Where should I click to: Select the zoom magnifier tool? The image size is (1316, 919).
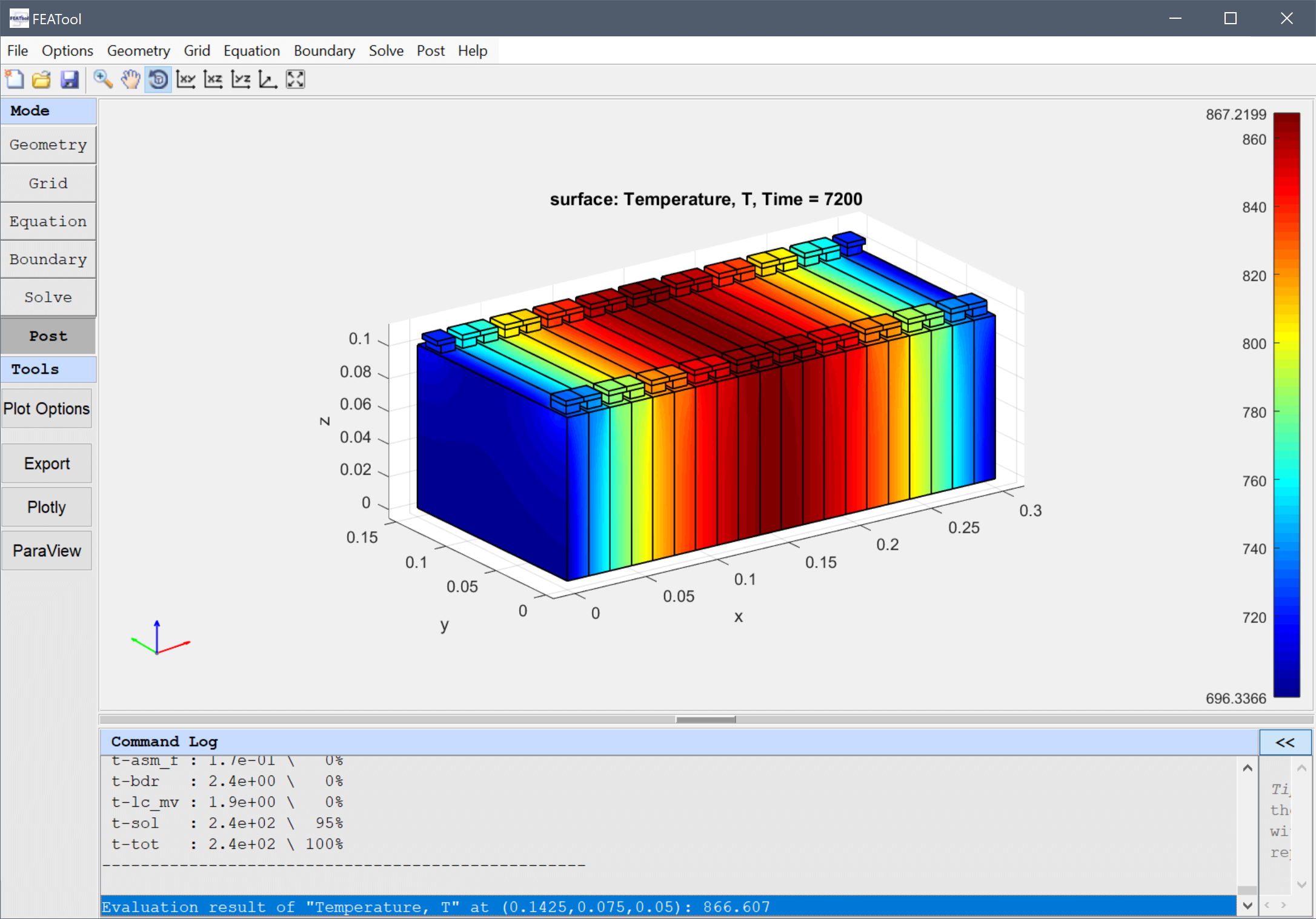pos(103,79)
